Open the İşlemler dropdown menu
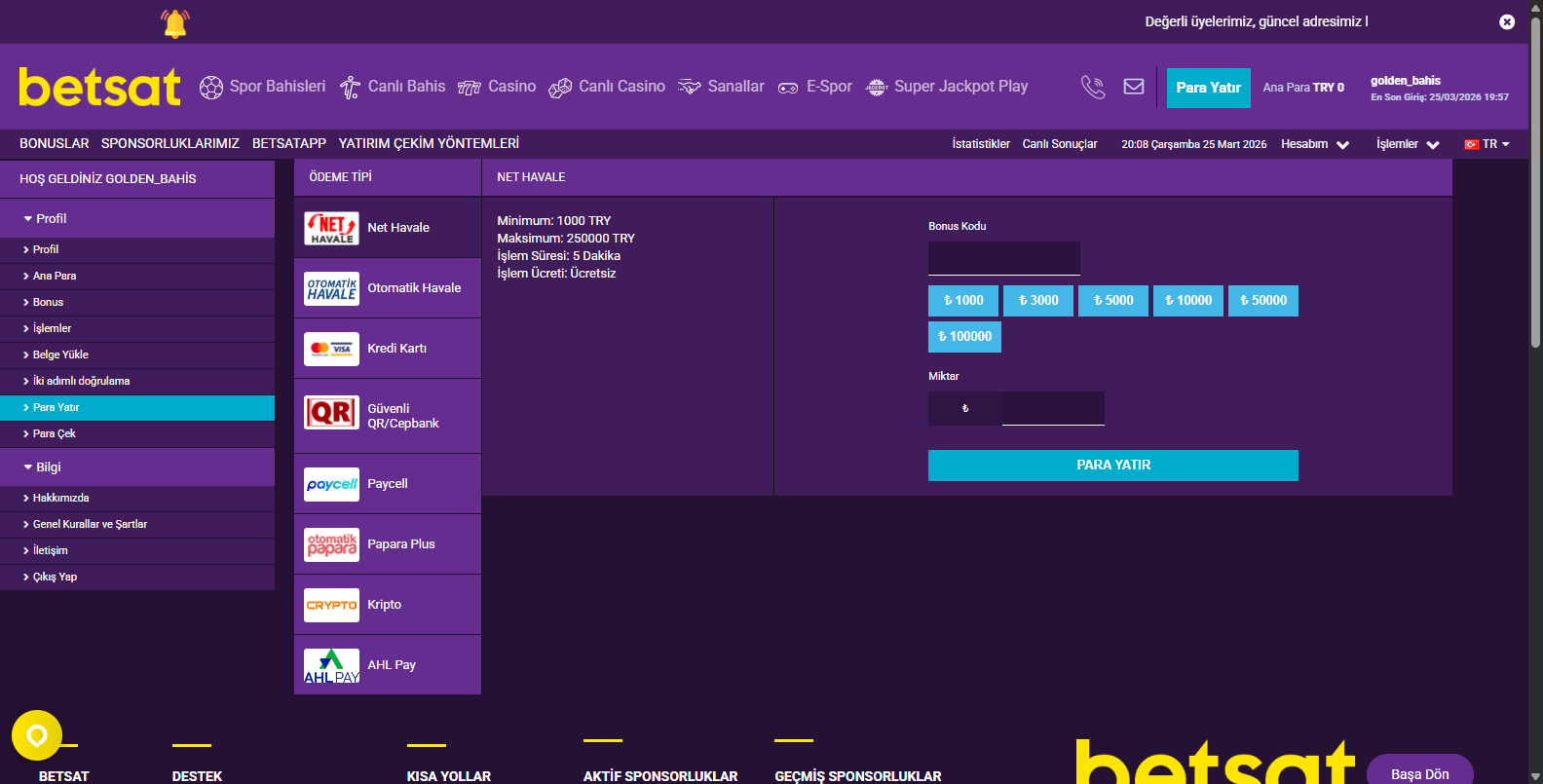The height and width of the screenshot is (784, 1543). (x=1407, y=144)
